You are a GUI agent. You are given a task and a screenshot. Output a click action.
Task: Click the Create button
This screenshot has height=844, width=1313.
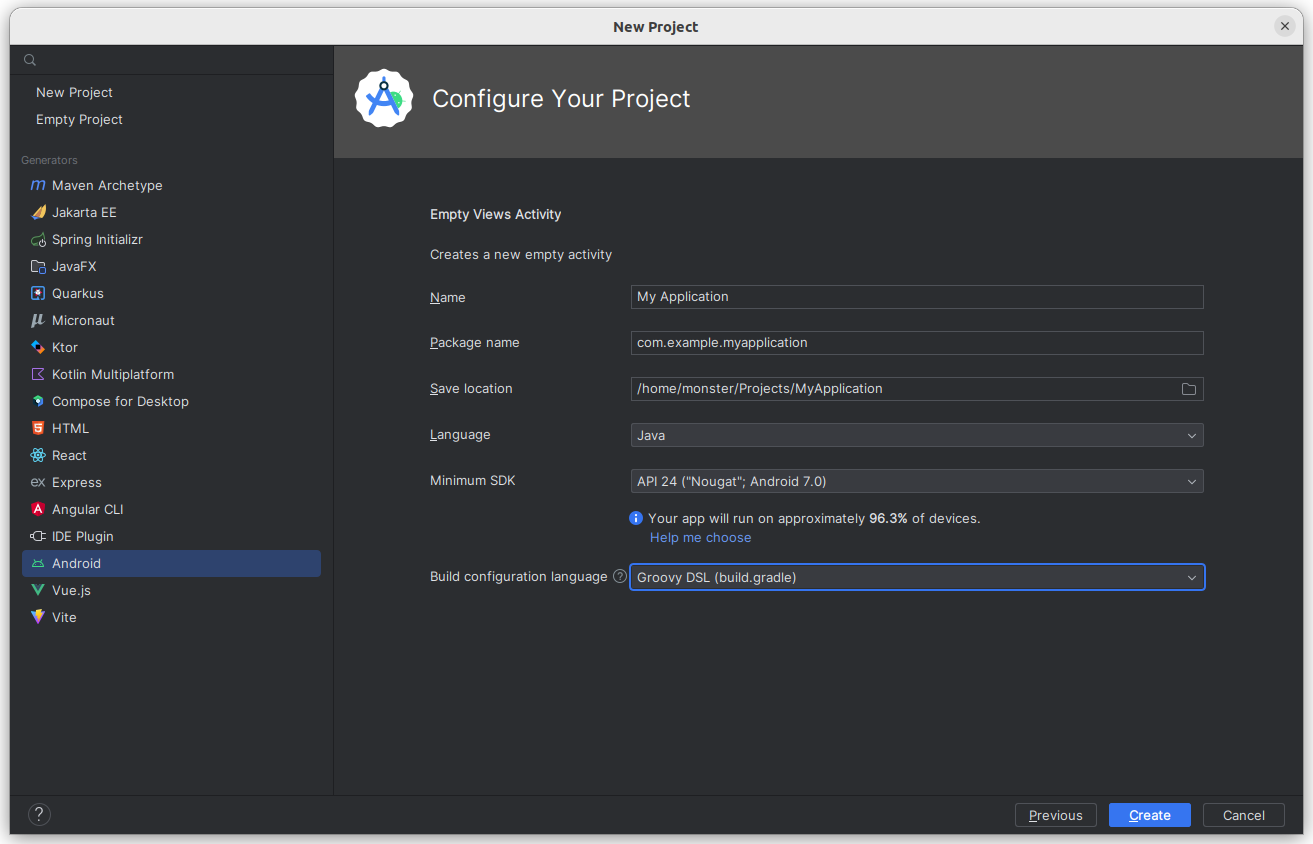point(1150,815)
